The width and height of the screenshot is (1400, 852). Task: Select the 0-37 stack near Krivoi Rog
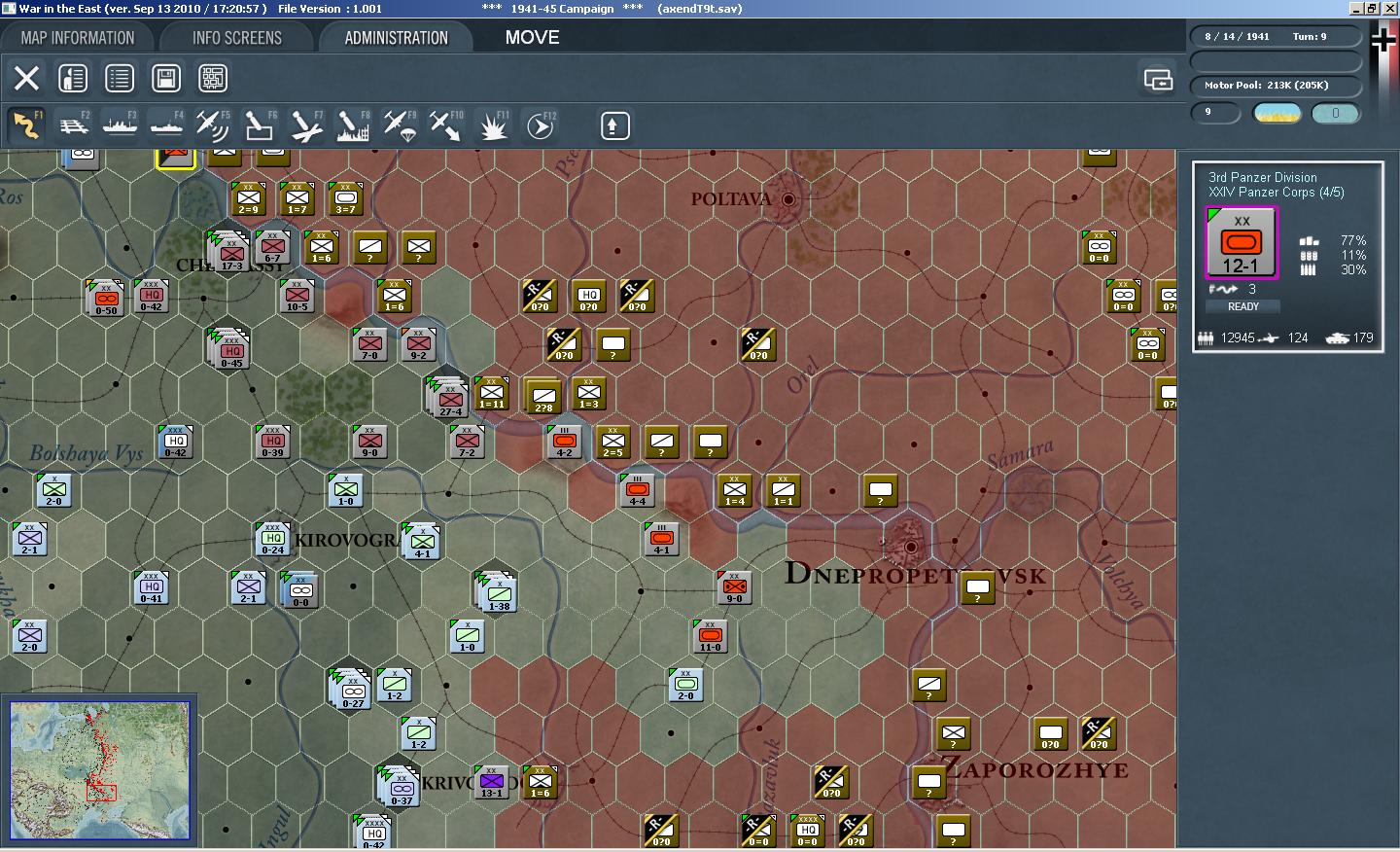(x=400, y=786)
